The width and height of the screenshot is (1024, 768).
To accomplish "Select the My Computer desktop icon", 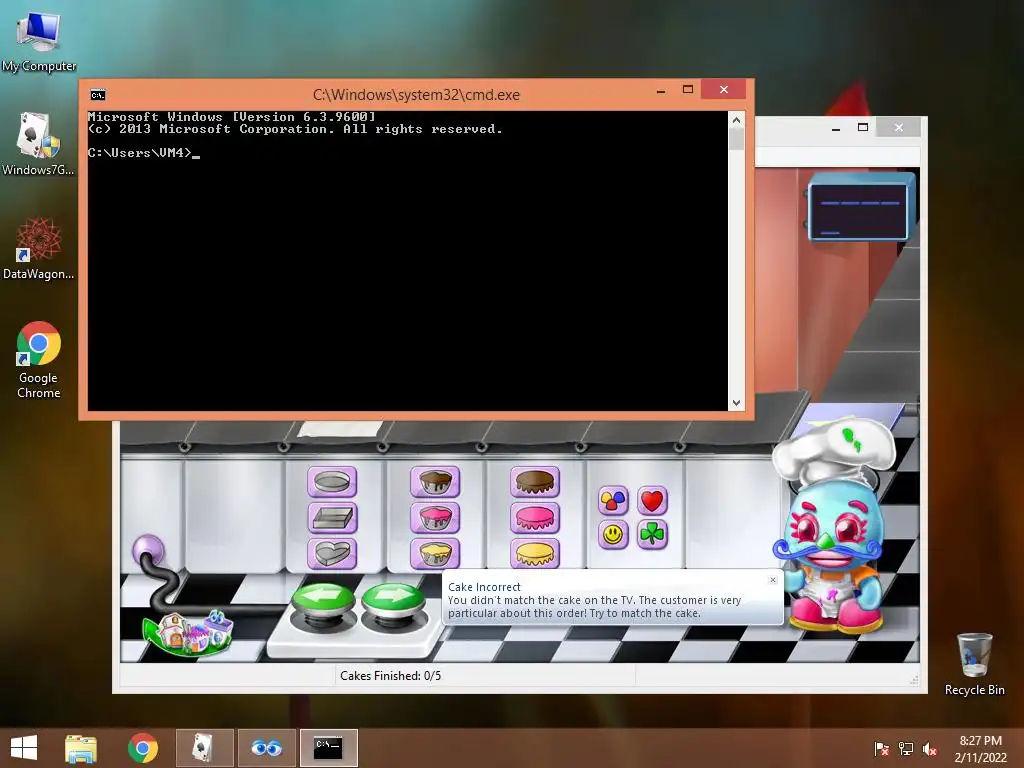I will (39, 41).
